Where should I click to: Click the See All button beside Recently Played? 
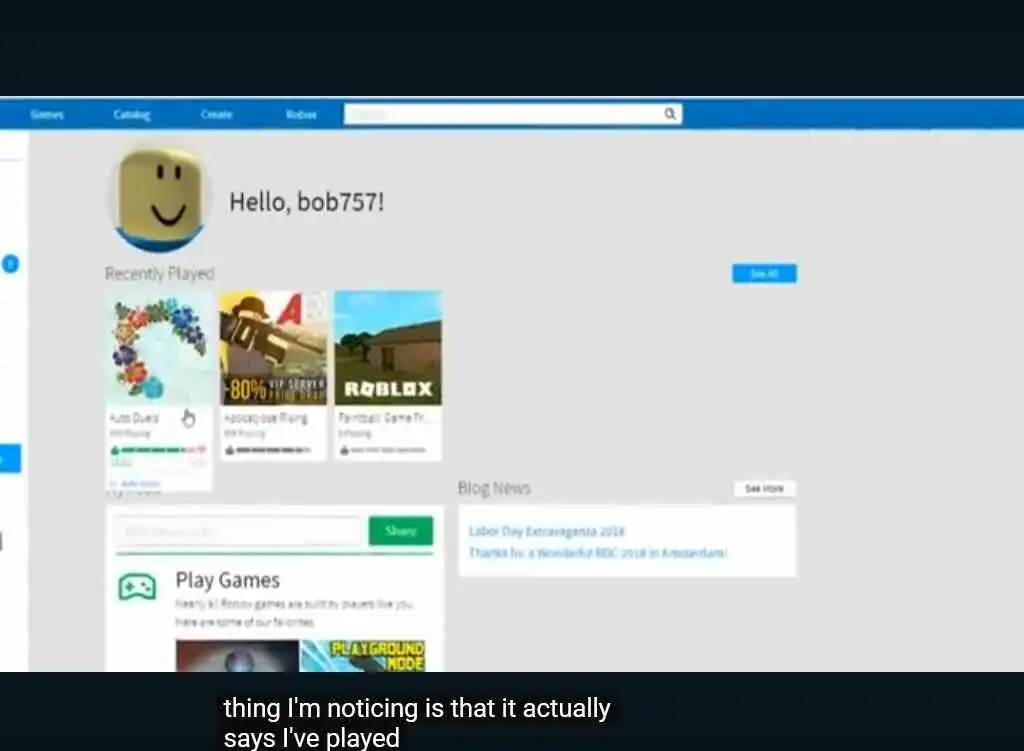click(764, 274)
